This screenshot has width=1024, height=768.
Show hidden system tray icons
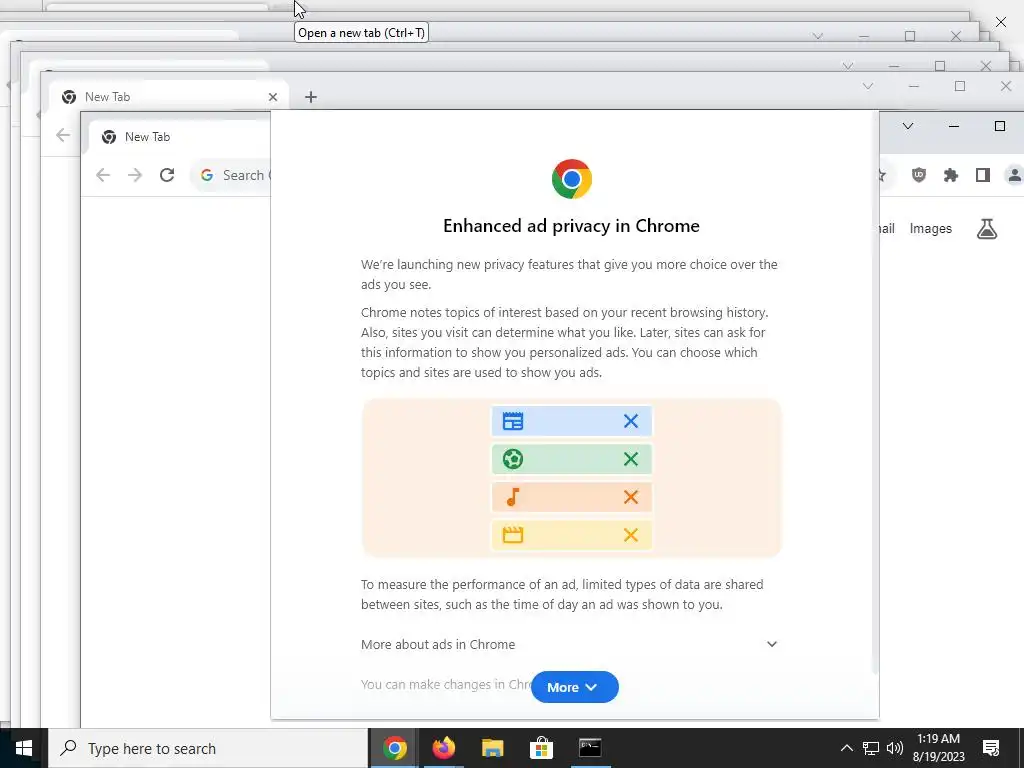[x=846, y=748]
